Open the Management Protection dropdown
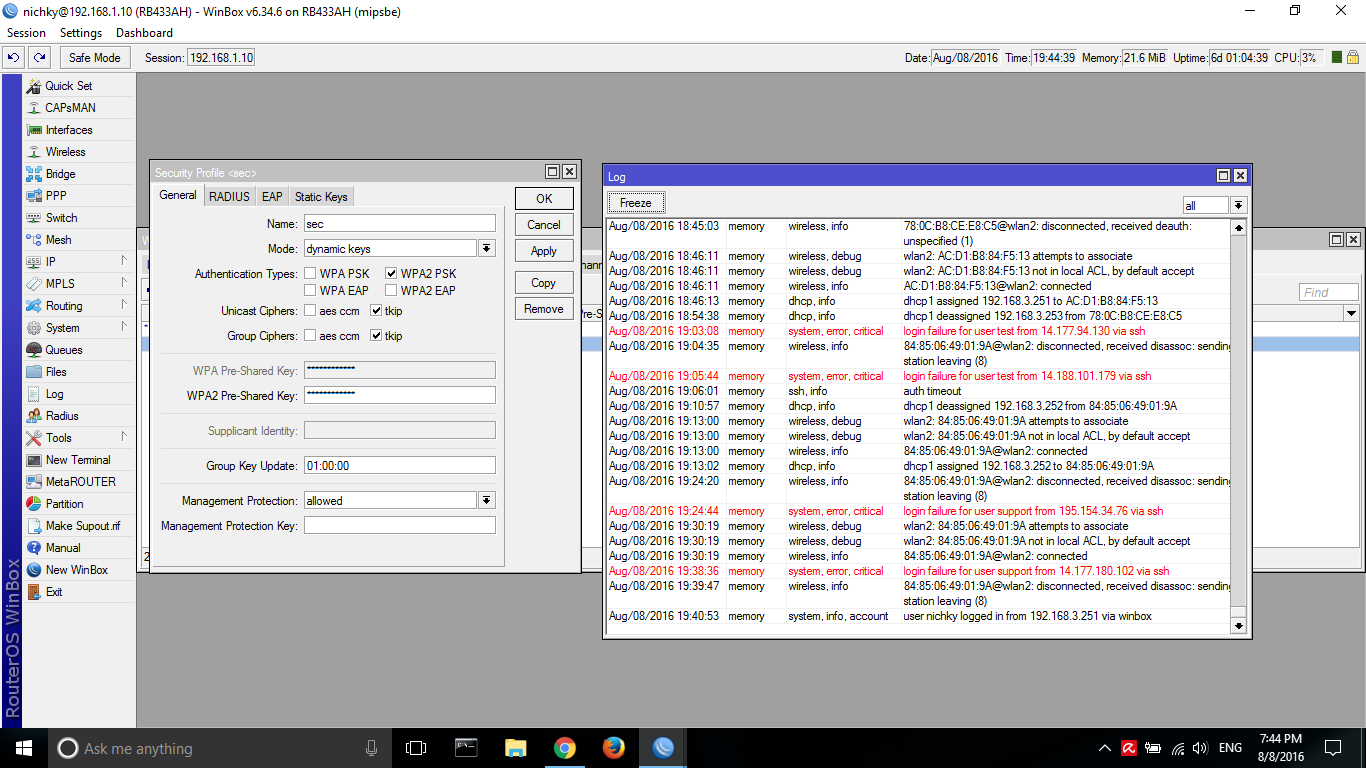Viewport: 1366px width, 768px height. (x=487, y=501)
